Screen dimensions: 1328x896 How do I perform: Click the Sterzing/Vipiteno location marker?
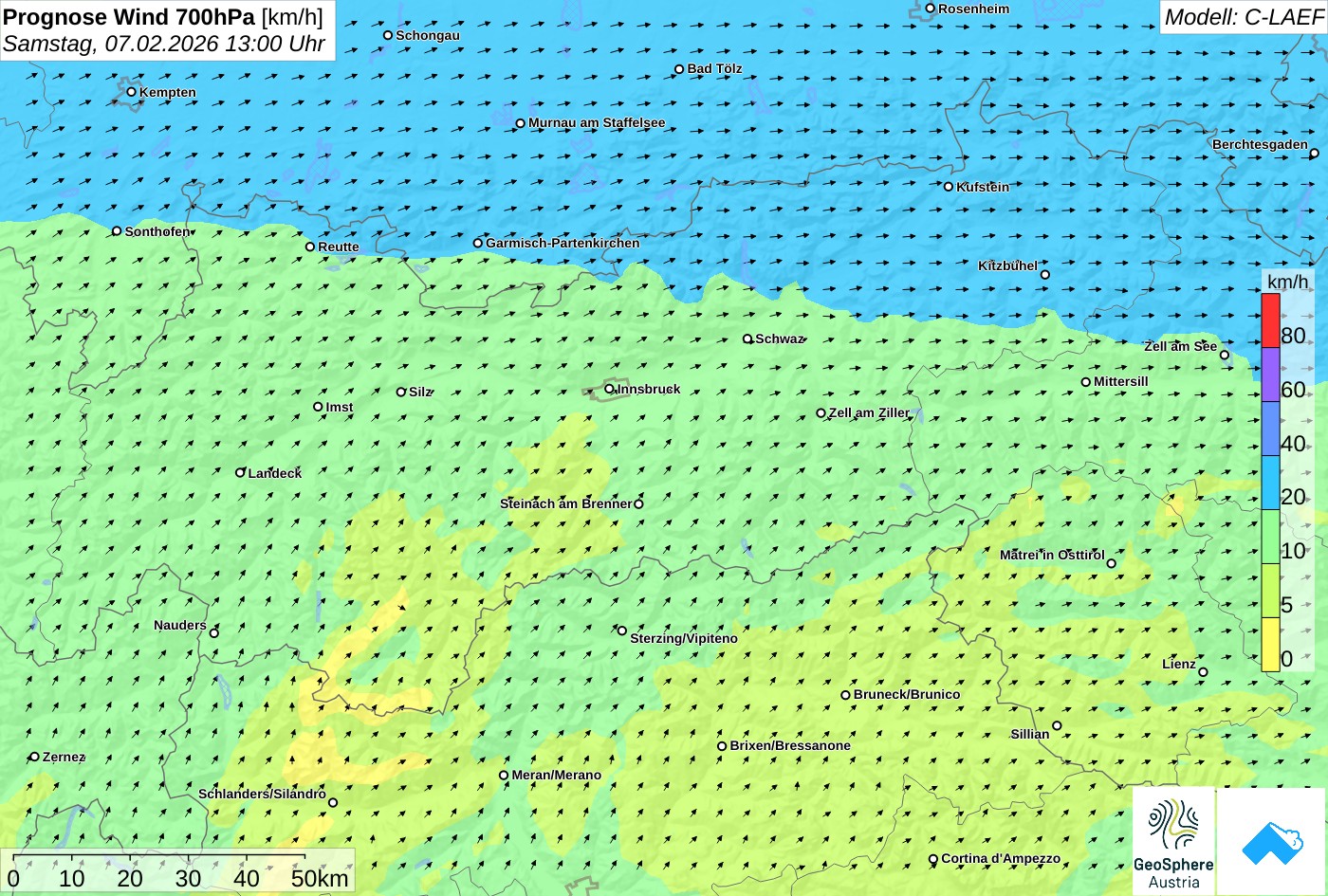pyautogui.click(x=622, y=631)
